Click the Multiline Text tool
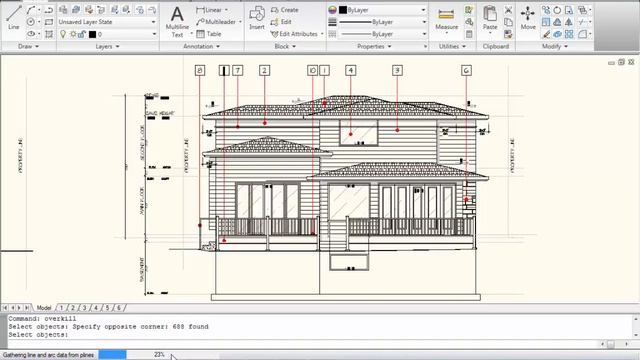 (177, 22)
